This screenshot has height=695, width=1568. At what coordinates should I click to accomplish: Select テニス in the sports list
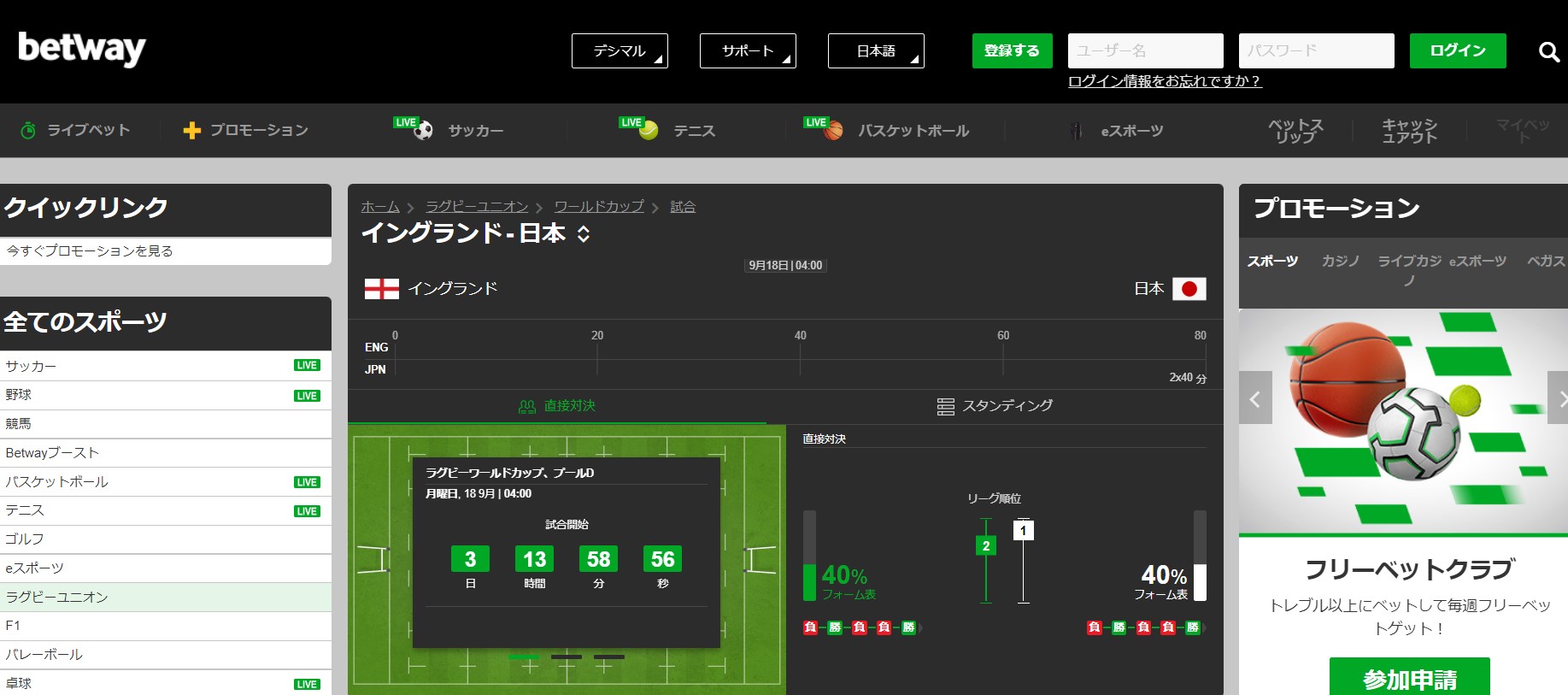[166, 510]
